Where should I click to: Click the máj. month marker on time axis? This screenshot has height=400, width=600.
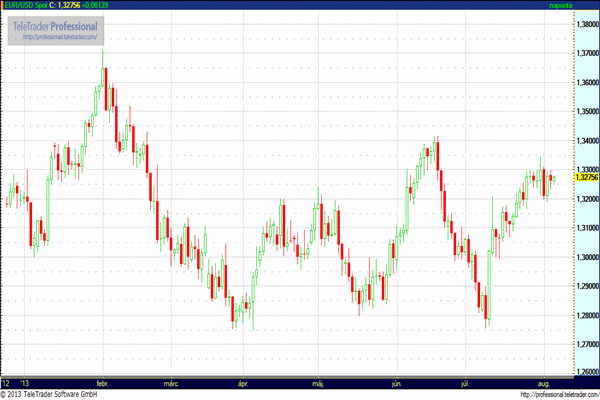(x=318, y=384)
